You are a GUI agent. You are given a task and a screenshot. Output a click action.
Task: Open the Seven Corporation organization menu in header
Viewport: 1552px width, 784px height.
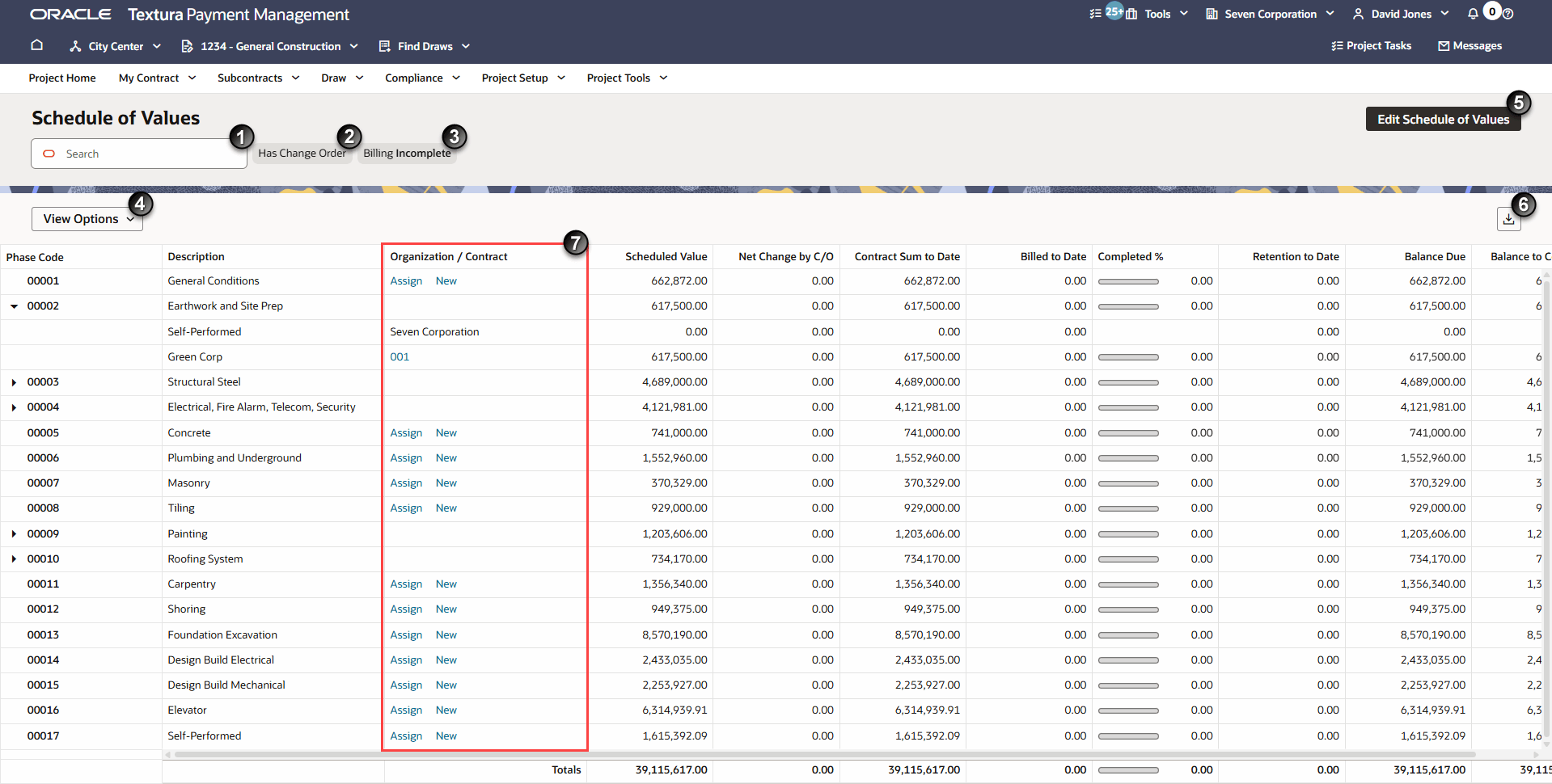pos(1270,14)
